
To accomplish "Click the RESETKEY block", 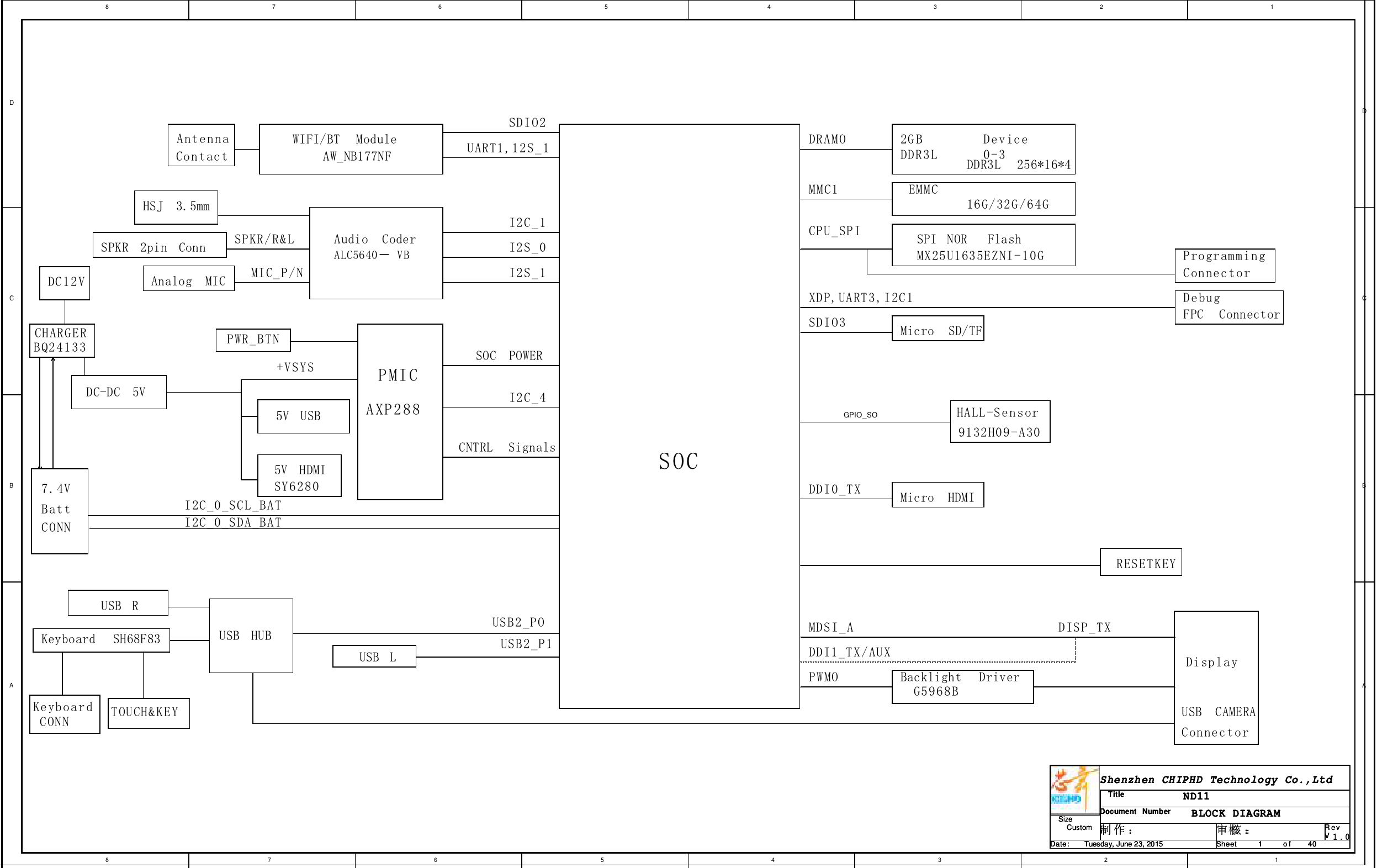I will [1140, 563].
